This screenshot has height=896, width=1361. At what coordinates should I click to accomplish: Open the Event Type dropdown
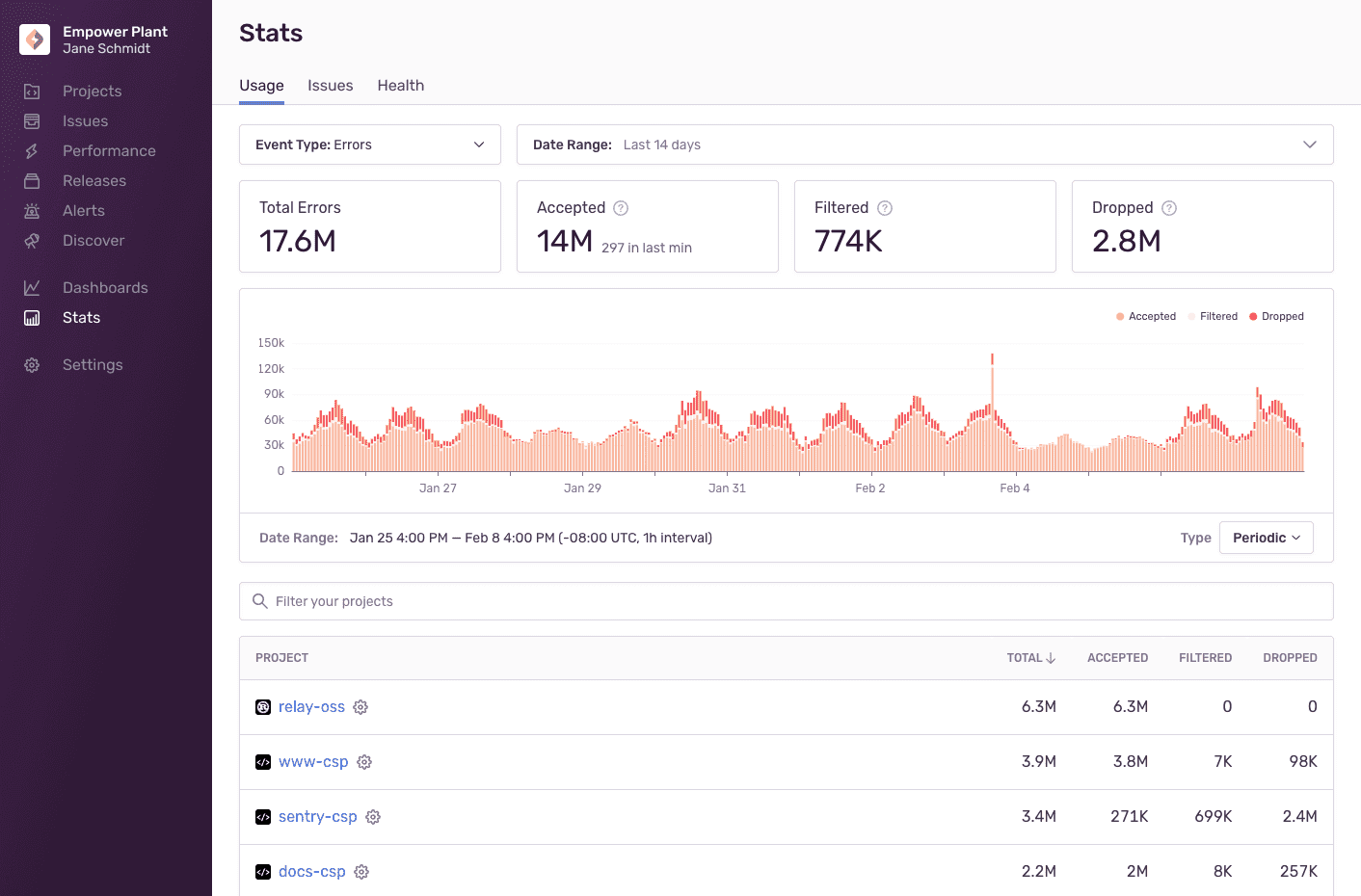pos(369,144)
